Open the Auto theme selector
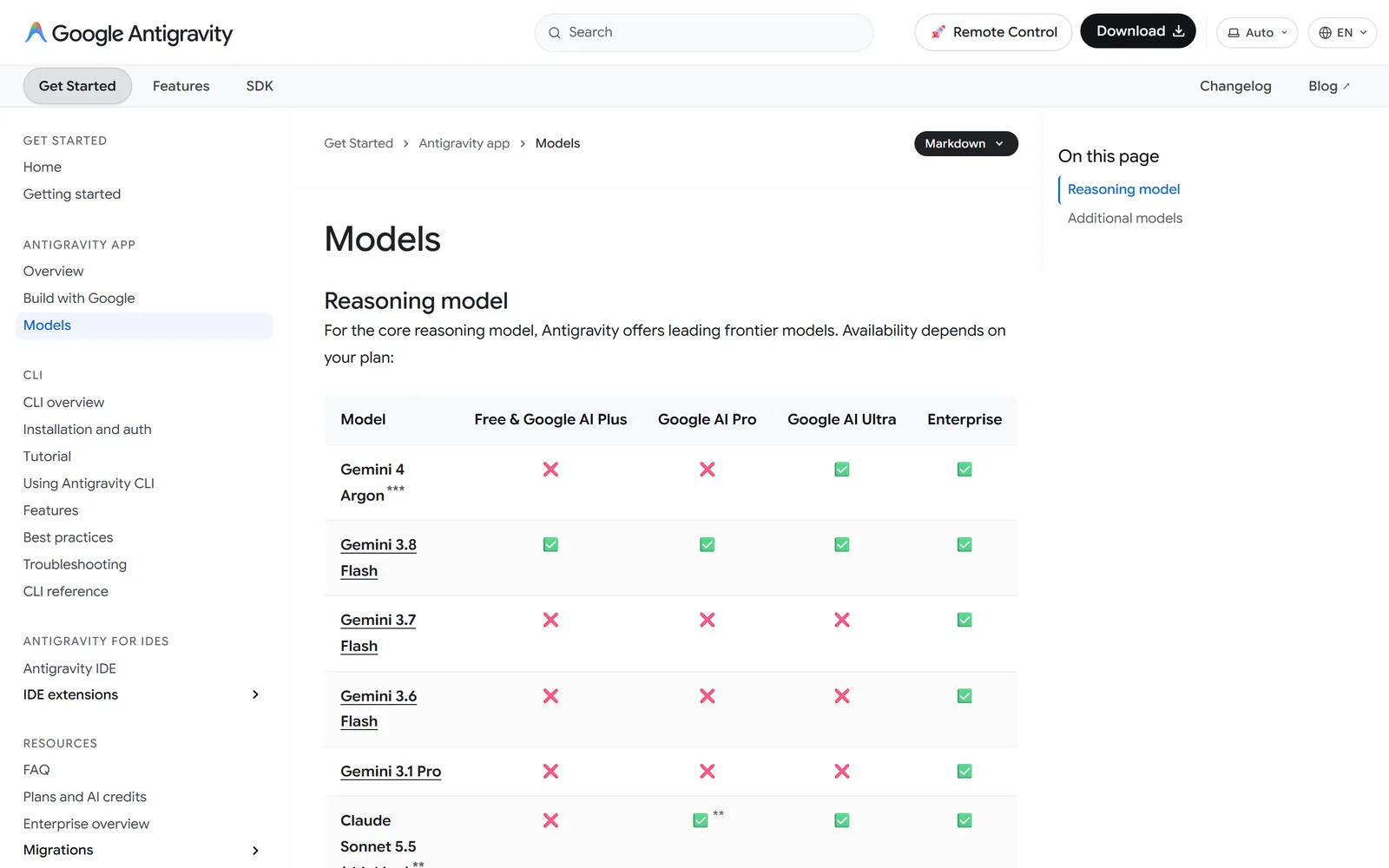 1257,33
